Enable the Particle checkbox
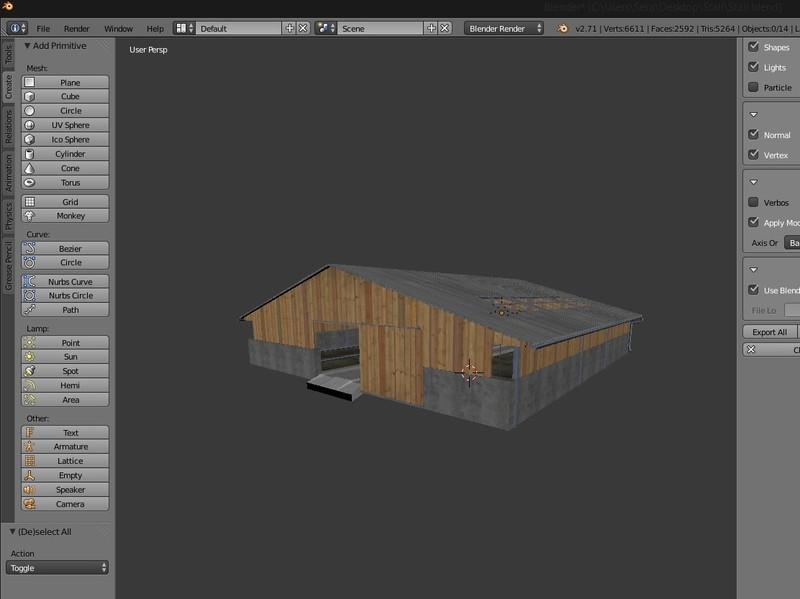The width and height of the screenshot is (800, 599). click(x=754, y=87)
